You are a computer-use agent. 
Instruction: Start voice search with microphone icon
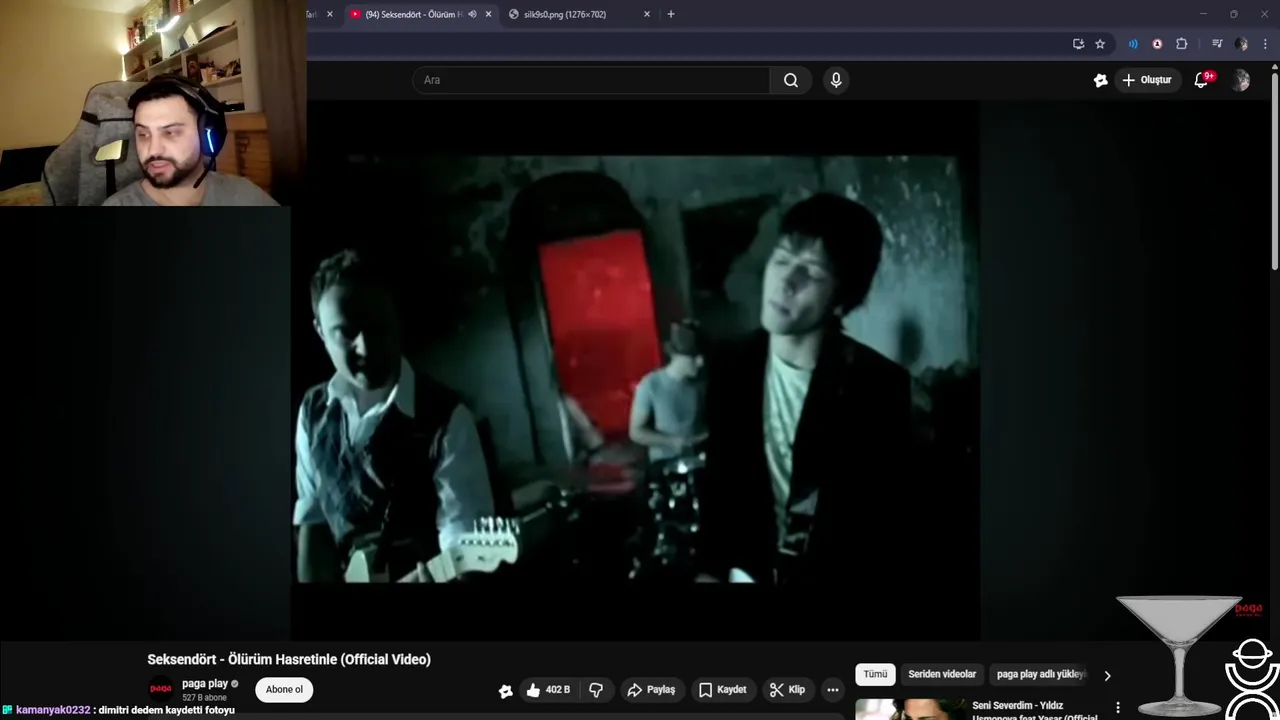pyautogui.click(x=836, y=80)
